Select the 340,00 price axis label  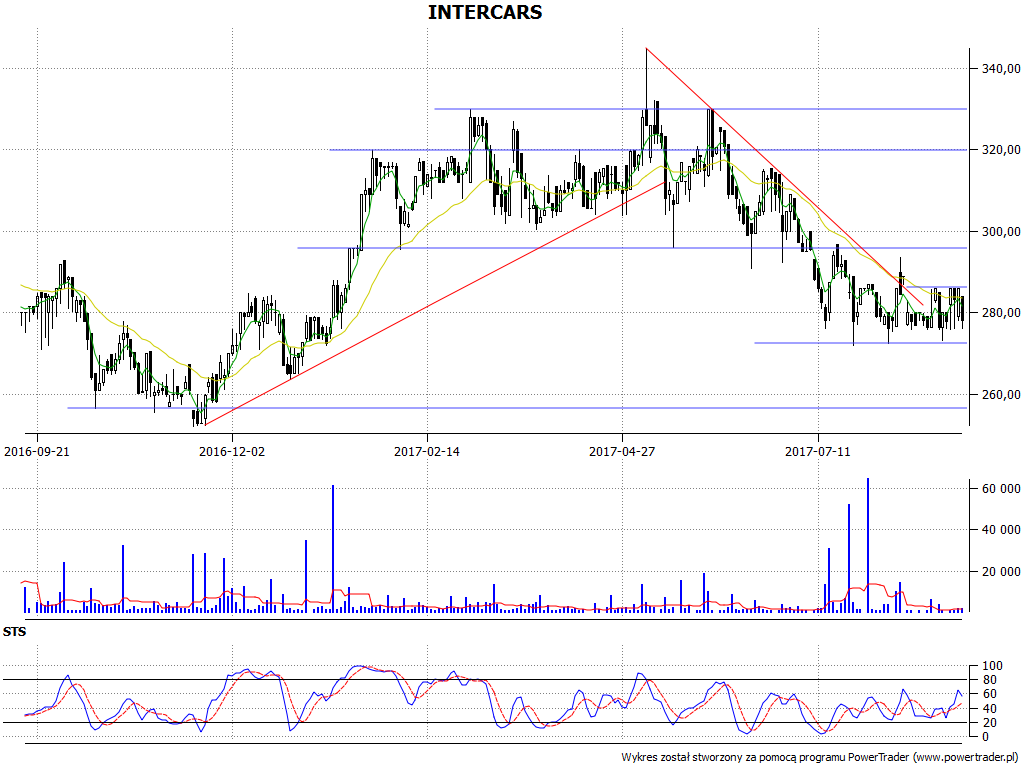(1002, 69)
